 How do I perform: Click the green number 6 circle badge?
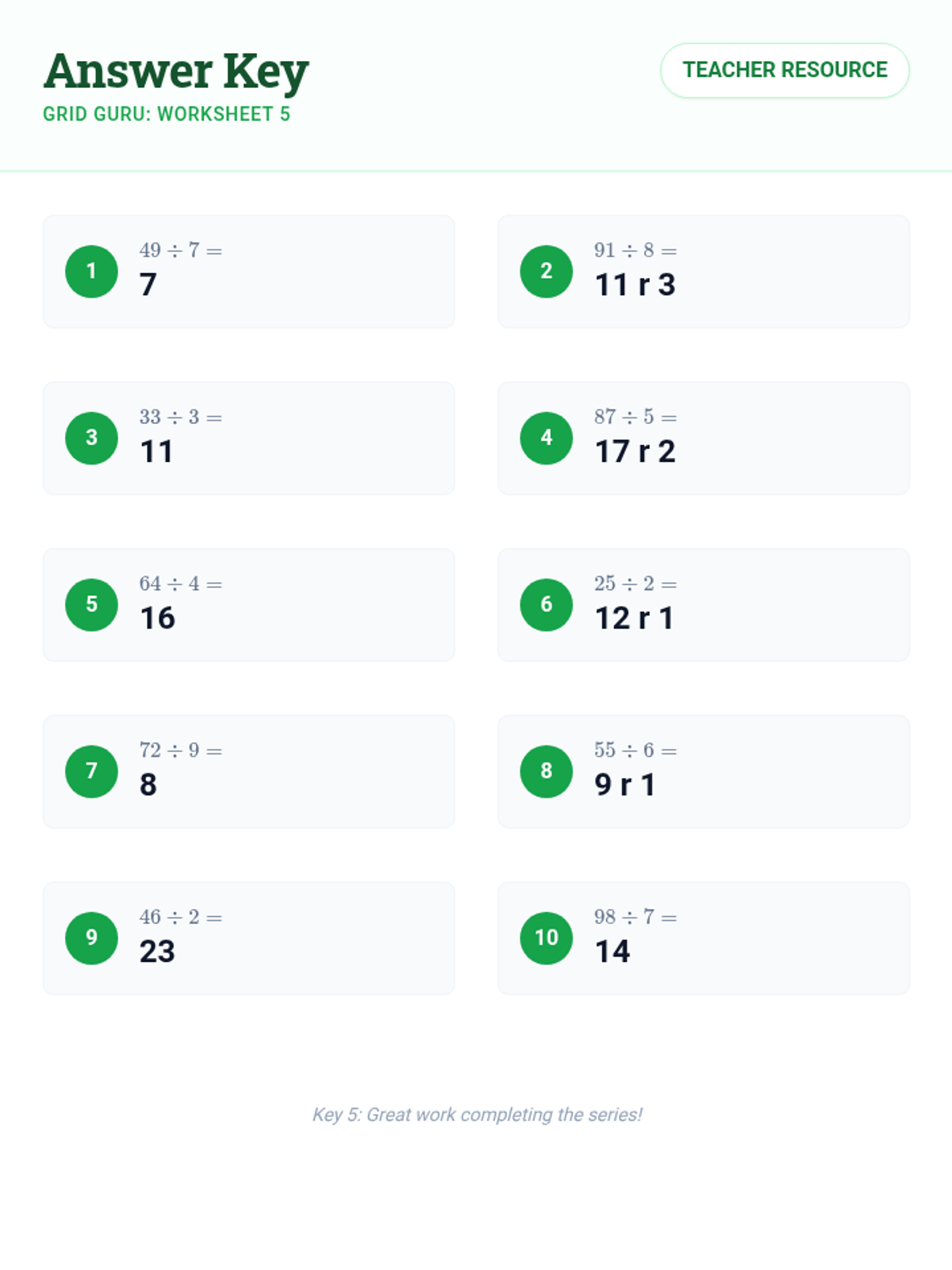pyautogui.click(x=546, y=605)
